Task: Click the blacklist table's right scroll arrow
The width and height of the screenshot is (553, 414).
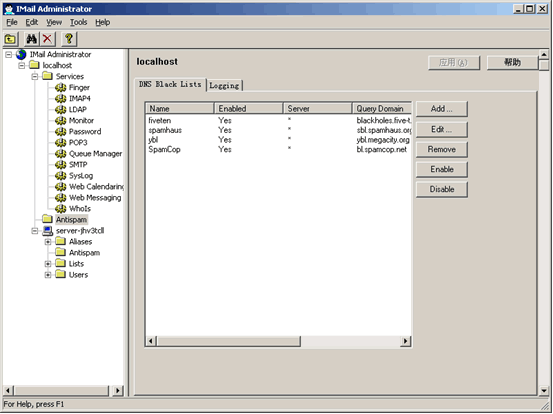Action: tap(406, 341)
